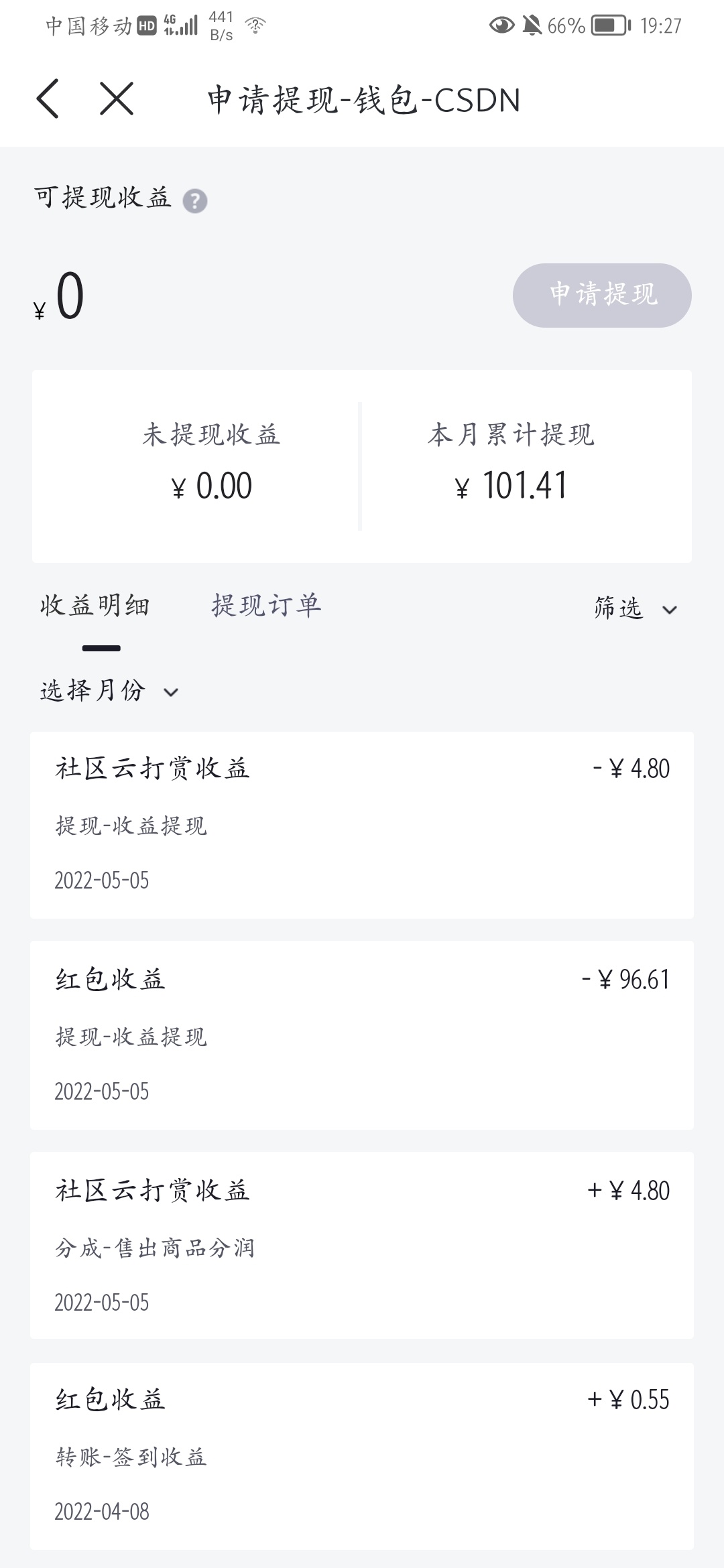Viewport: 724px width, 1568px height.
Task: Tap the battery status icon
Action: (611, 25)
